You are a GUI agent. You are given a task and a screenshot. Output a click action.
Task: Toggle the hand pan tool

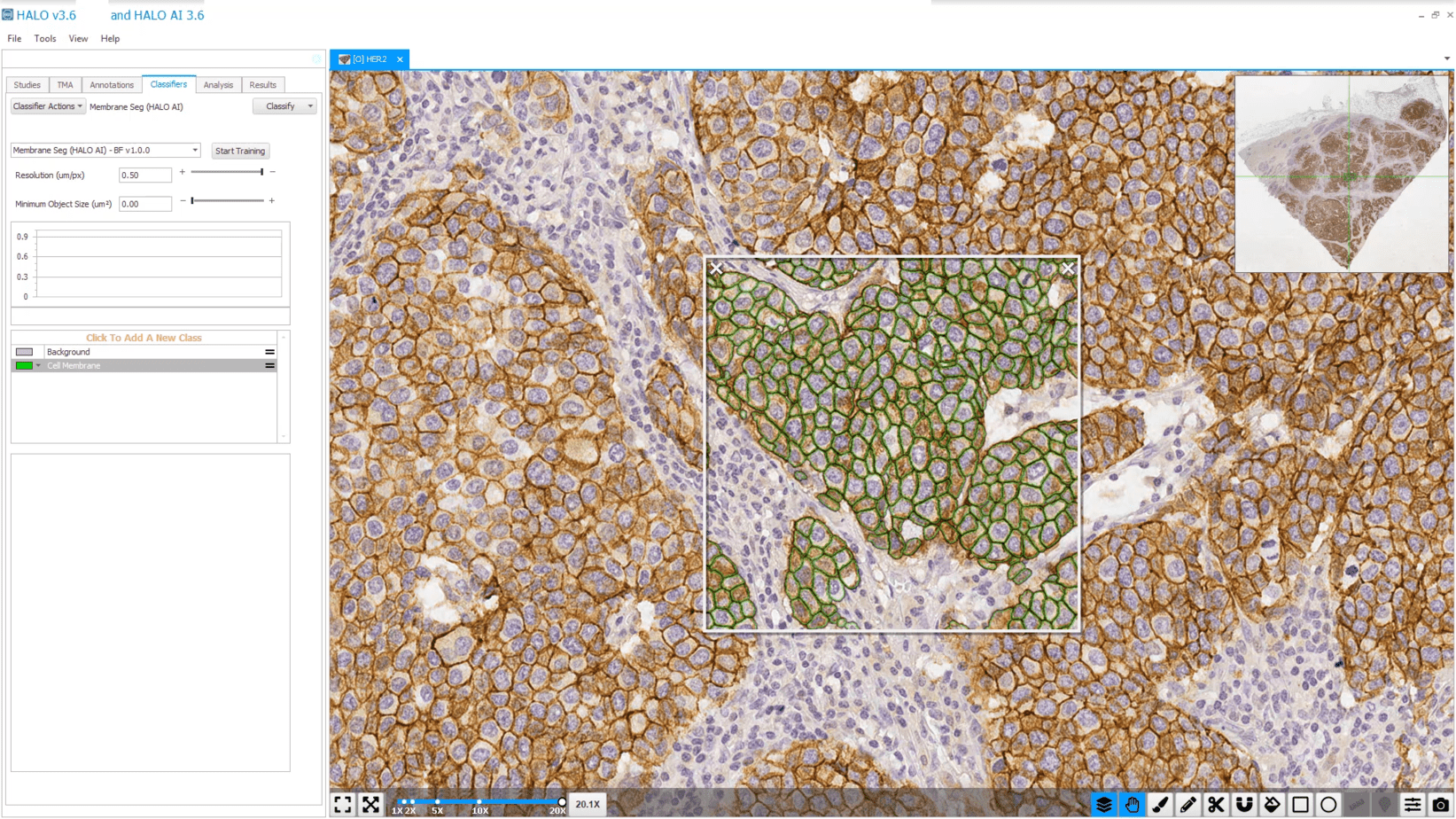[1132, 805]
